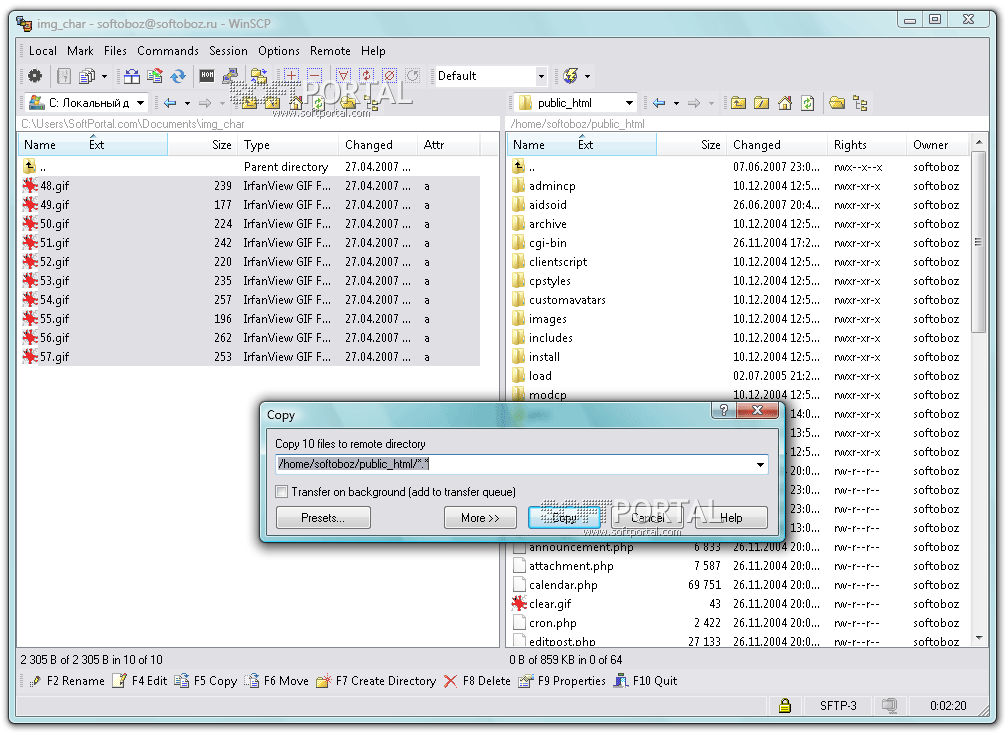The height and width of the screenshot is (739, 1005).
Task: Enable Transfer on background checkbox
Action: pos(281,492)
